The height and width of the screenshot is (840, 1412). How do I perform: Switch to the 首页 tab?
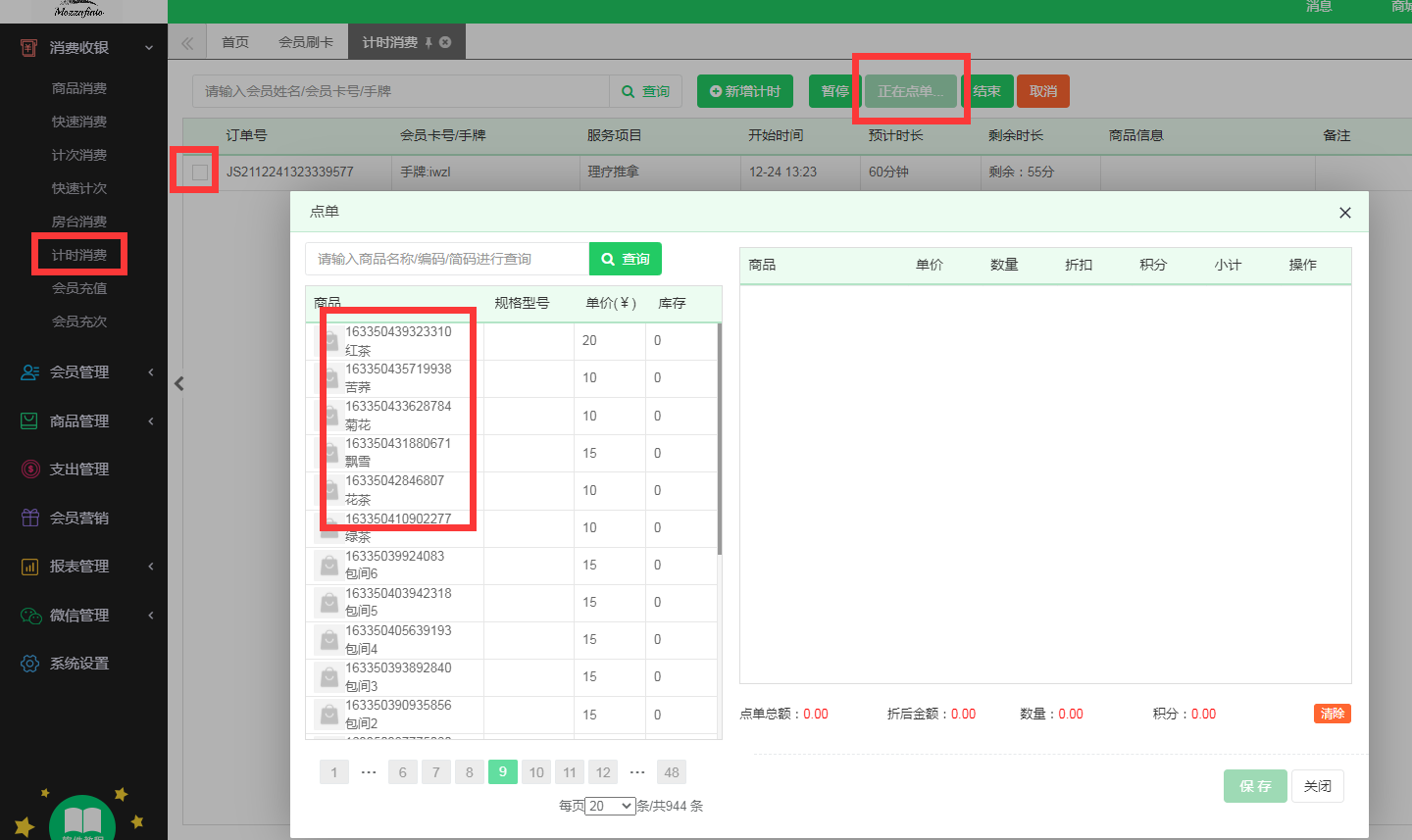pos(235,42)
